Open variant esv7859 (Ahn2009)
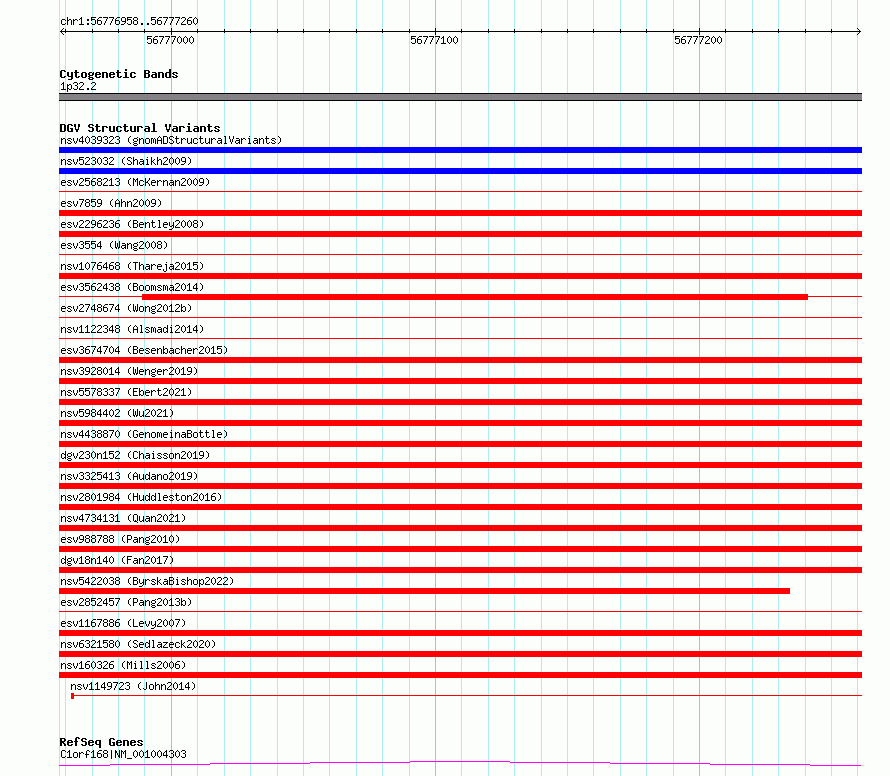This screenshot has height=776, width=890. coord(111,203)
